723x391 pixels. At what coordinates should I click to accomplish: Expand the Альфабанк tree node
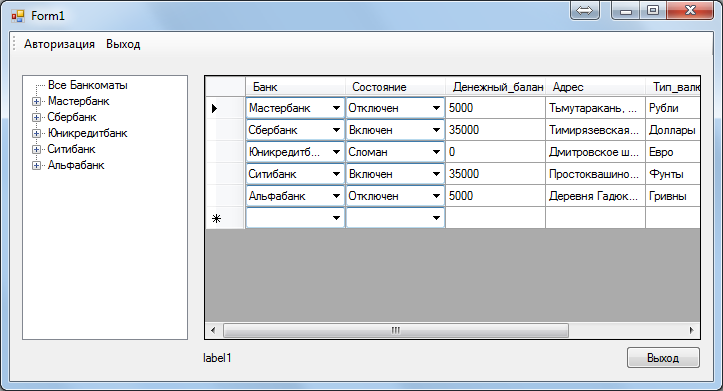click(x=36, y=166)
